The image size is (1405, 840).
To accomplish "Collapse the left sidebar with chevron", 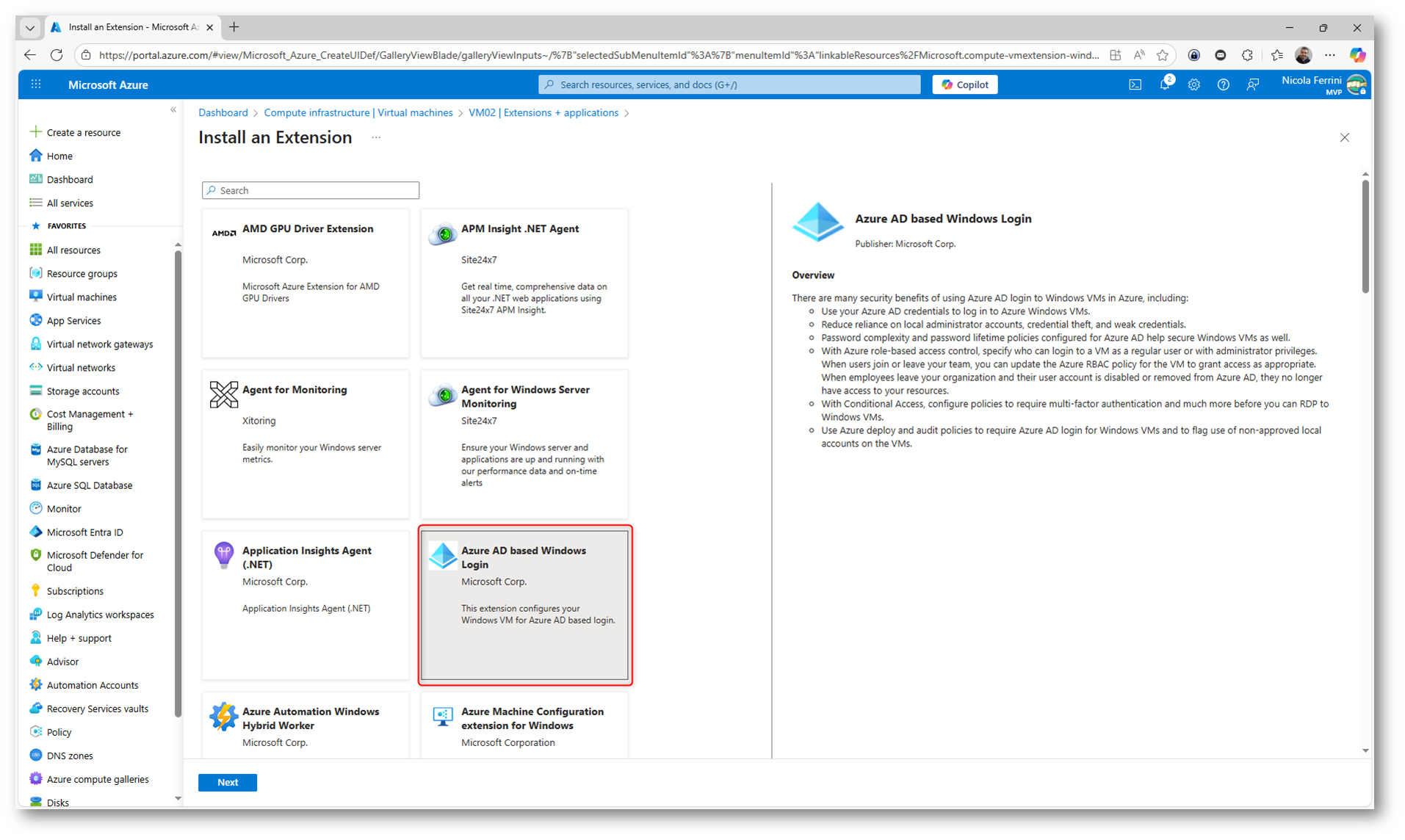I will click(x=173, y=110).
